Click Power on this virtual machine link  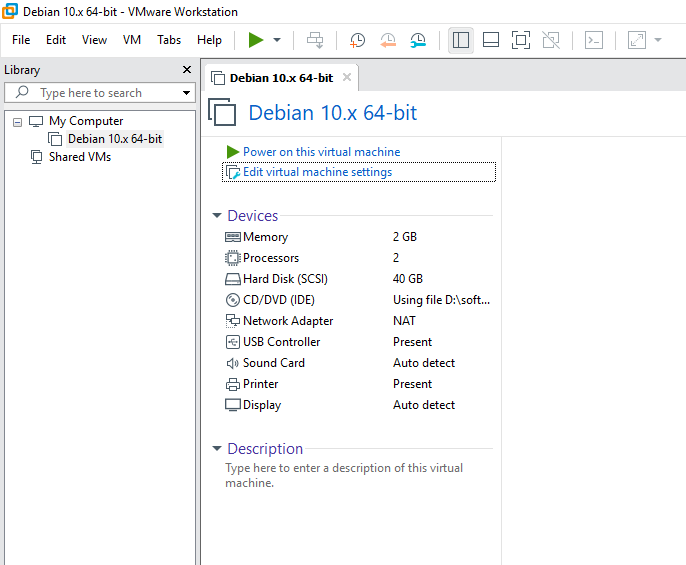pos(322,152)
